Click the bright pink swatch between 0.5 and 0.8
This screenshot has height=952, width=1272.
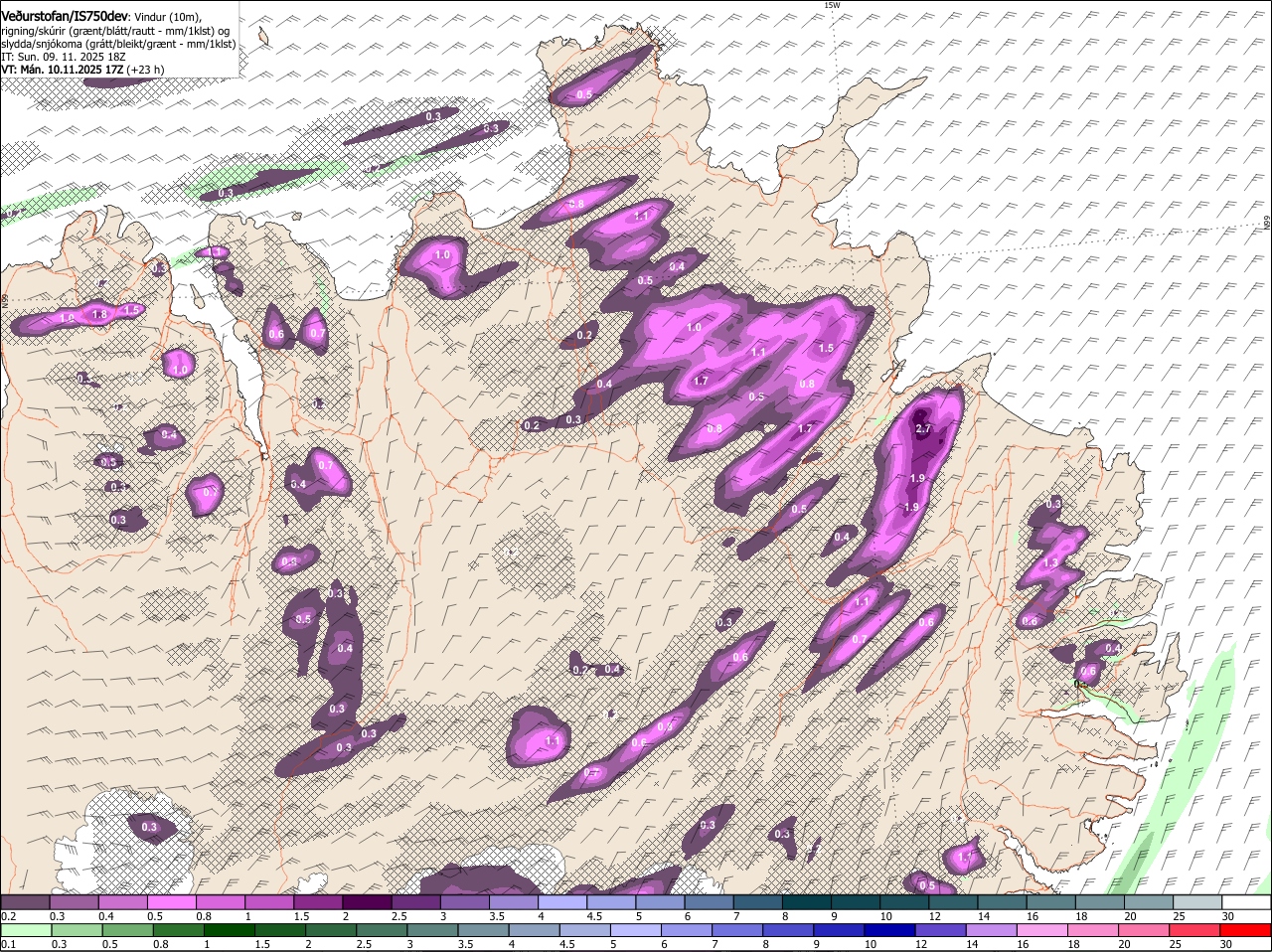coord(172,901)
